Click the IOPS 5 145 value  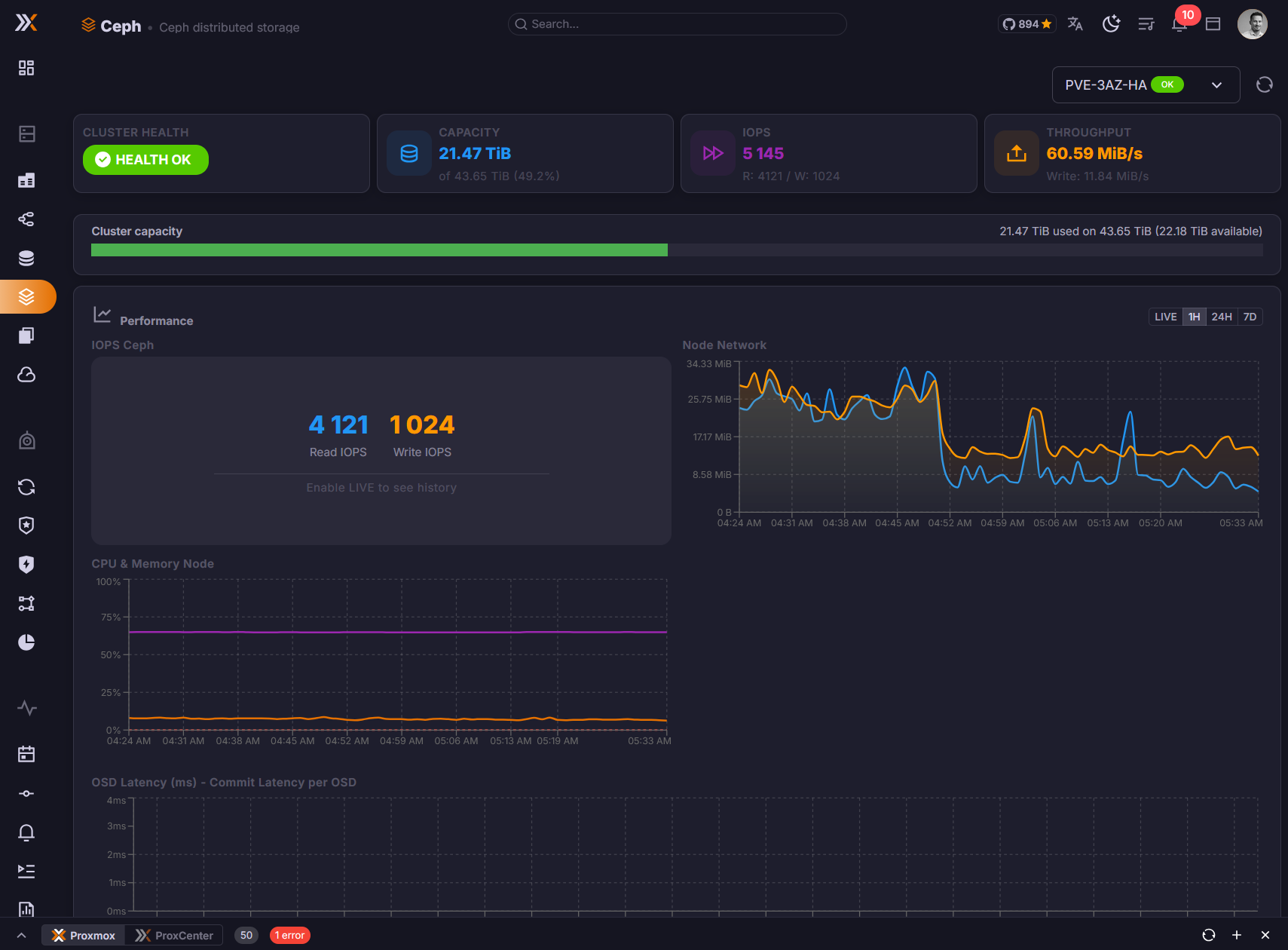763,154
